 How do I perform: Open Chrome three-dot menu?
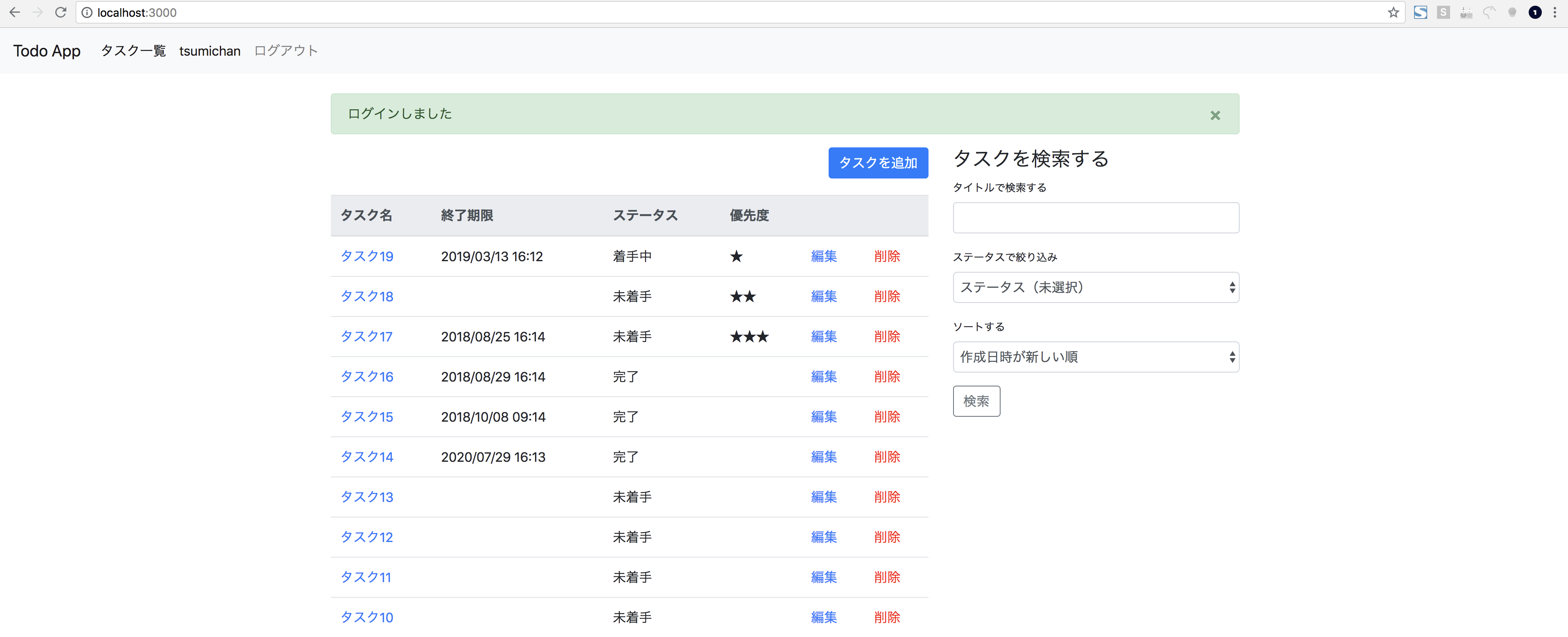click(x=1554, y=12)
